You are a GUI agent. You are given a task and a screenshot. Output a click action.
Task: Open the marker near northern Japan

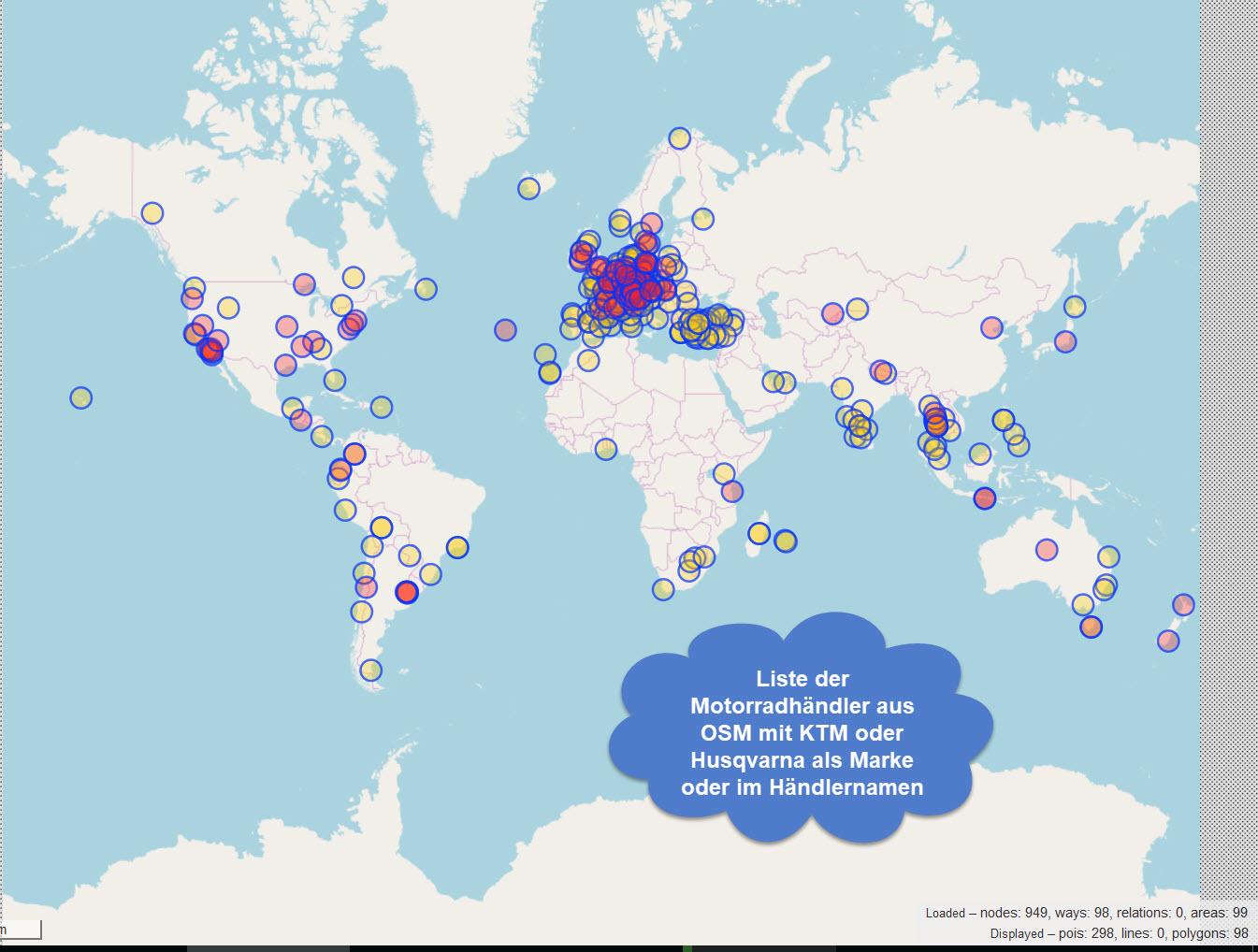coord(1074,306)
